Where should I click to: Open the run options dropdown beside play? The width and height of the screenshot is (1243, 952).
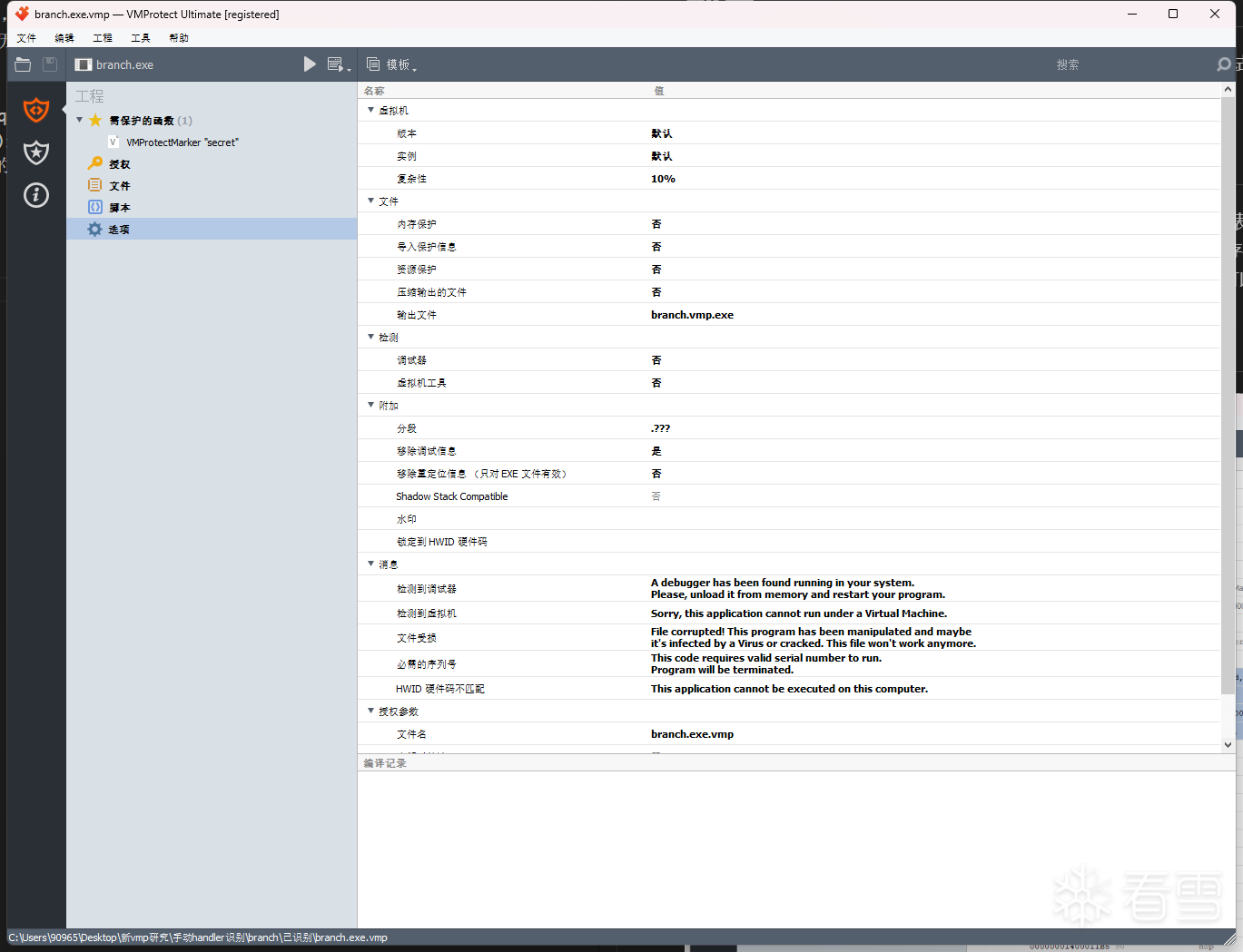pos(339,64)
